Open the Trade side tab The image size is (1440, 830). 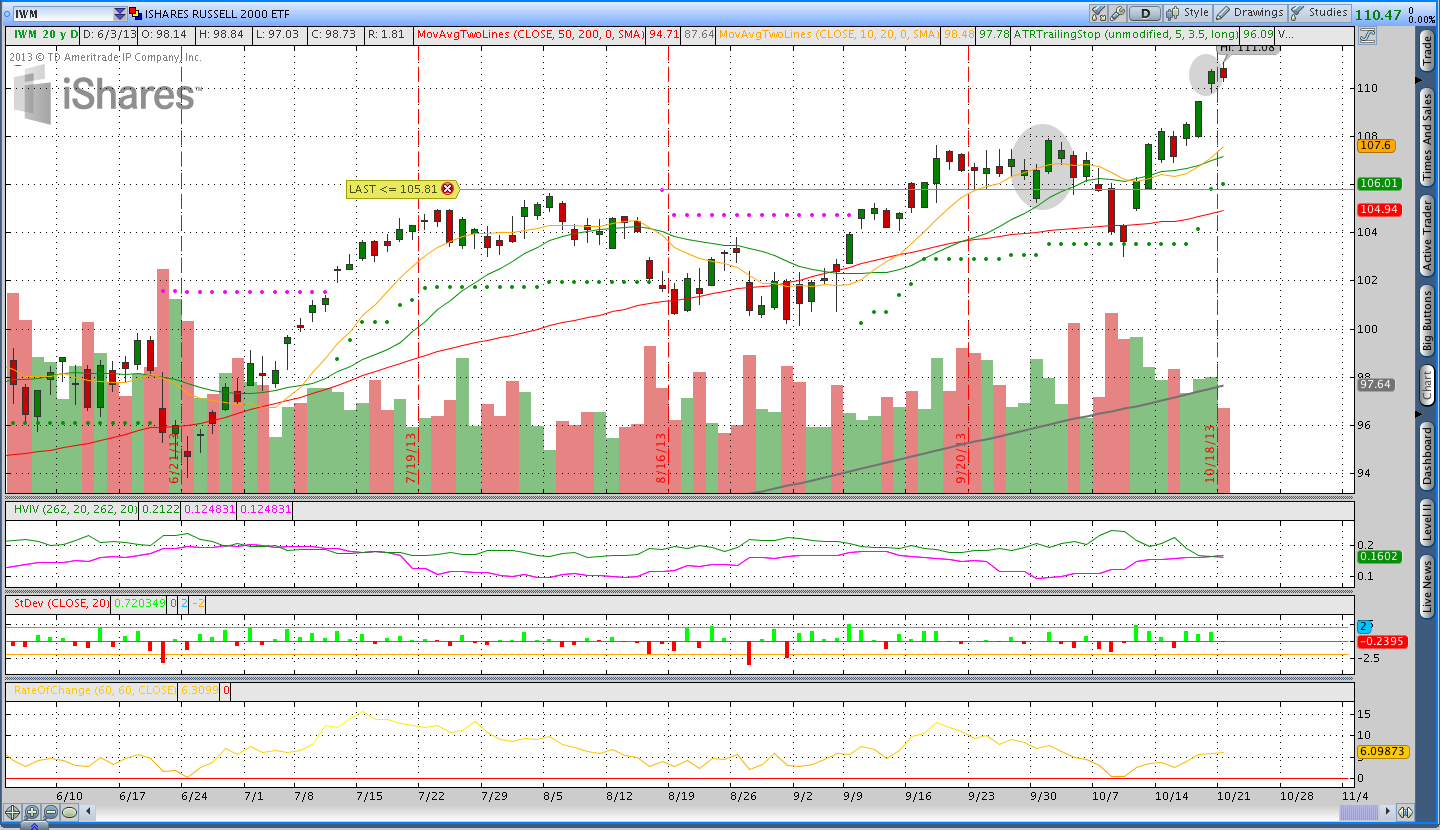(1427, 50)
